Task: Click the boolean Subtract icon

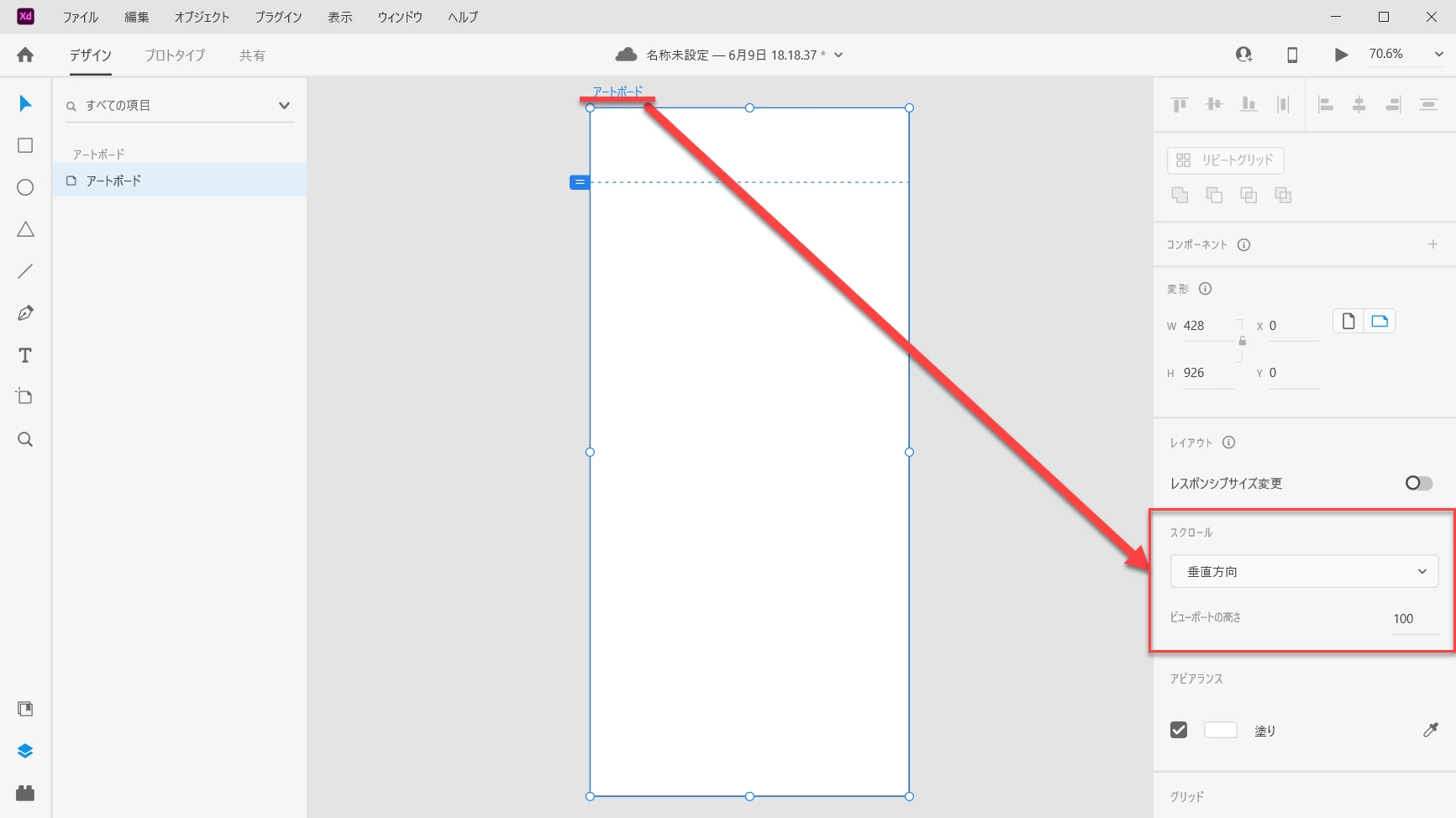Action: coord(1214,195)
